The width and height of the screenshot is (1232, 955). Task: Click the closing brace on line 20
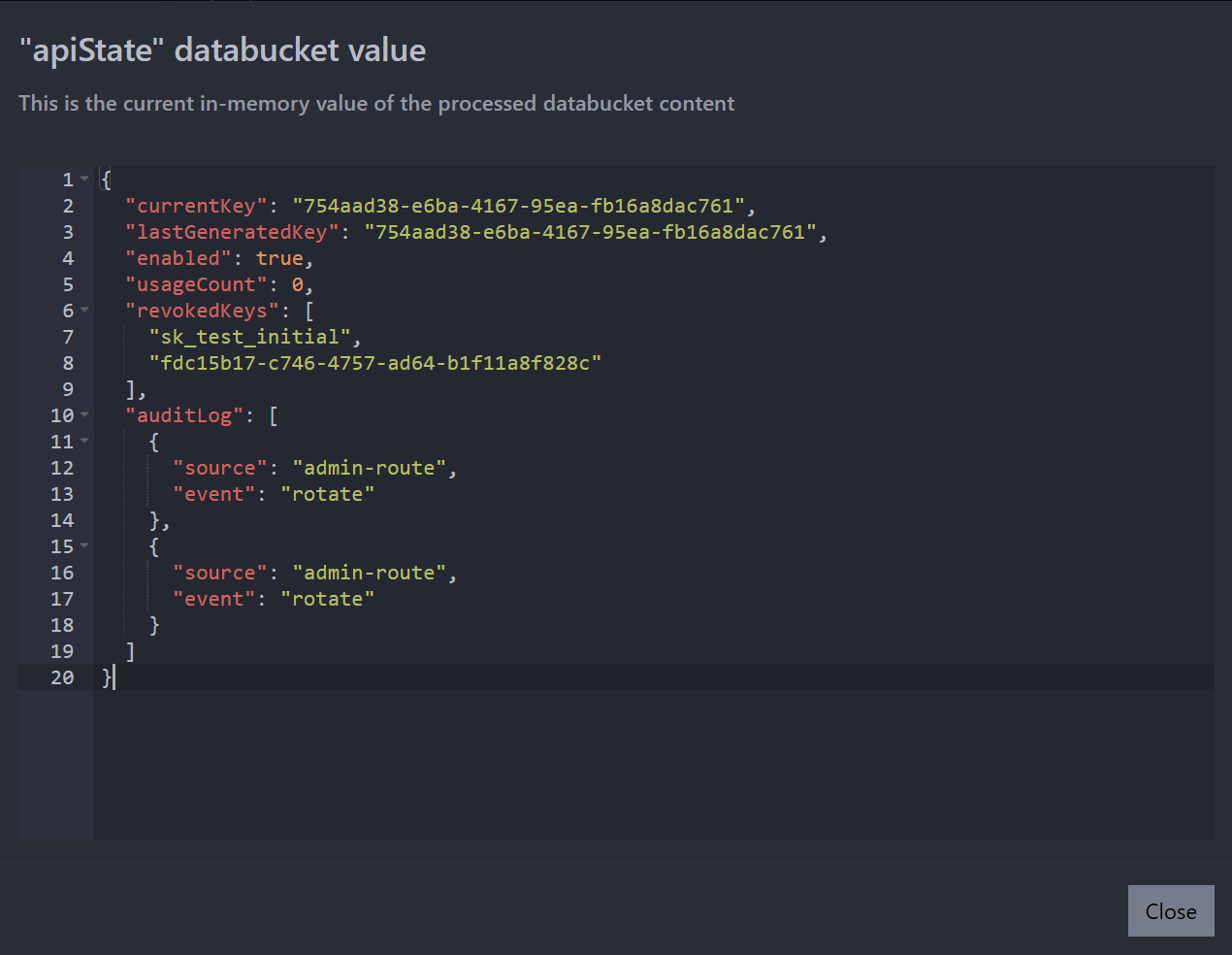click(107, 677)
